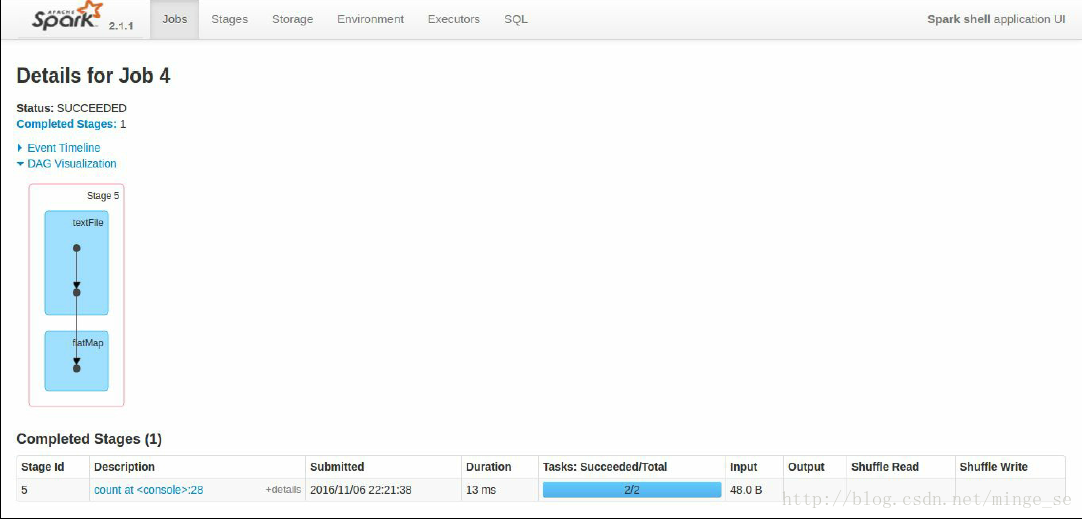Click the bottom node in flatMap block
This screenshot has width=1083, height=519.
(77, 368)
